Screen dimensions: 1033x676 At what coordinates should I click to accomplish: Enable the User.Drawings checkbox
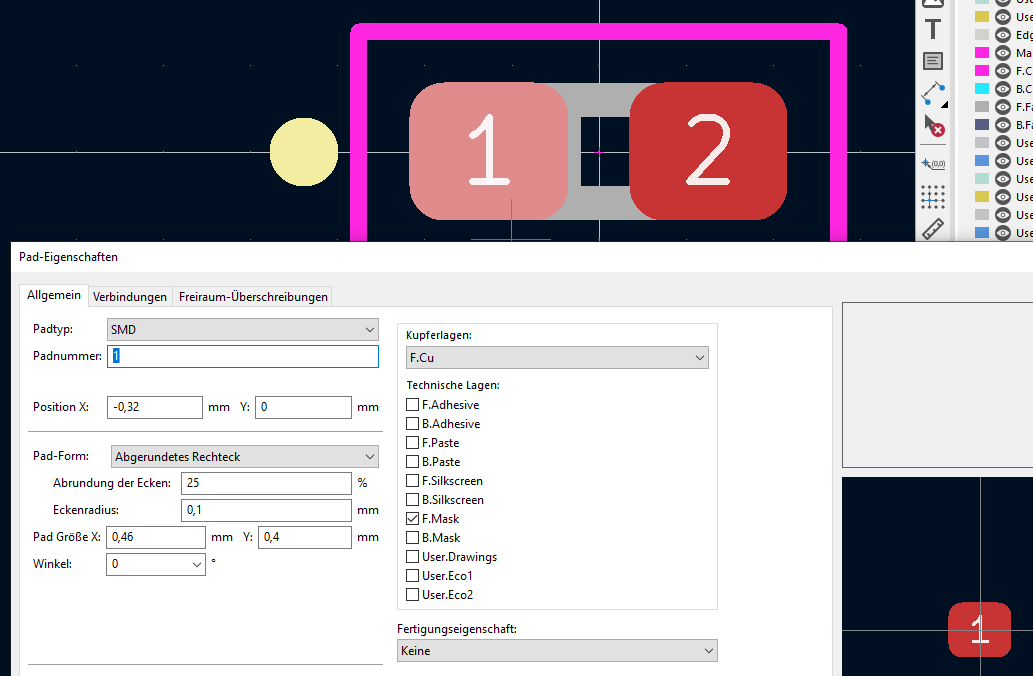pos(412,557)
